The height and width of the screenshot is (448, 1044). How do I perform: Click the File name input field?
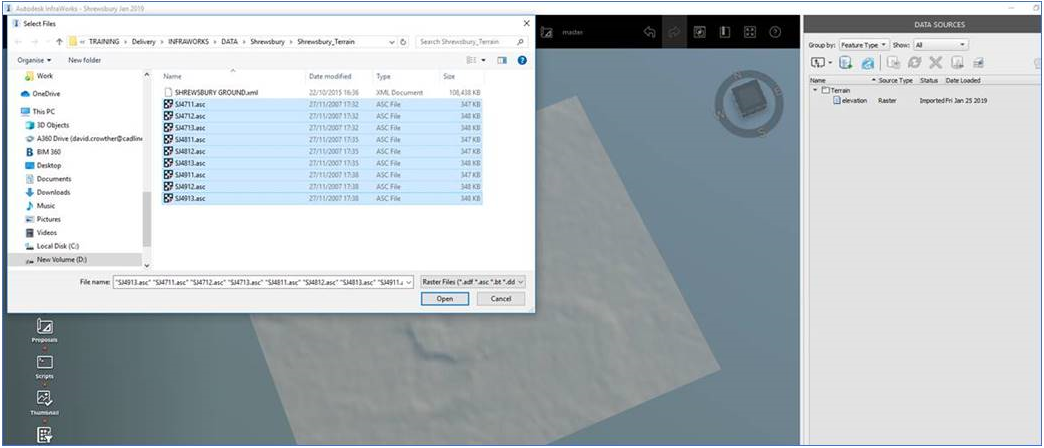264,282
